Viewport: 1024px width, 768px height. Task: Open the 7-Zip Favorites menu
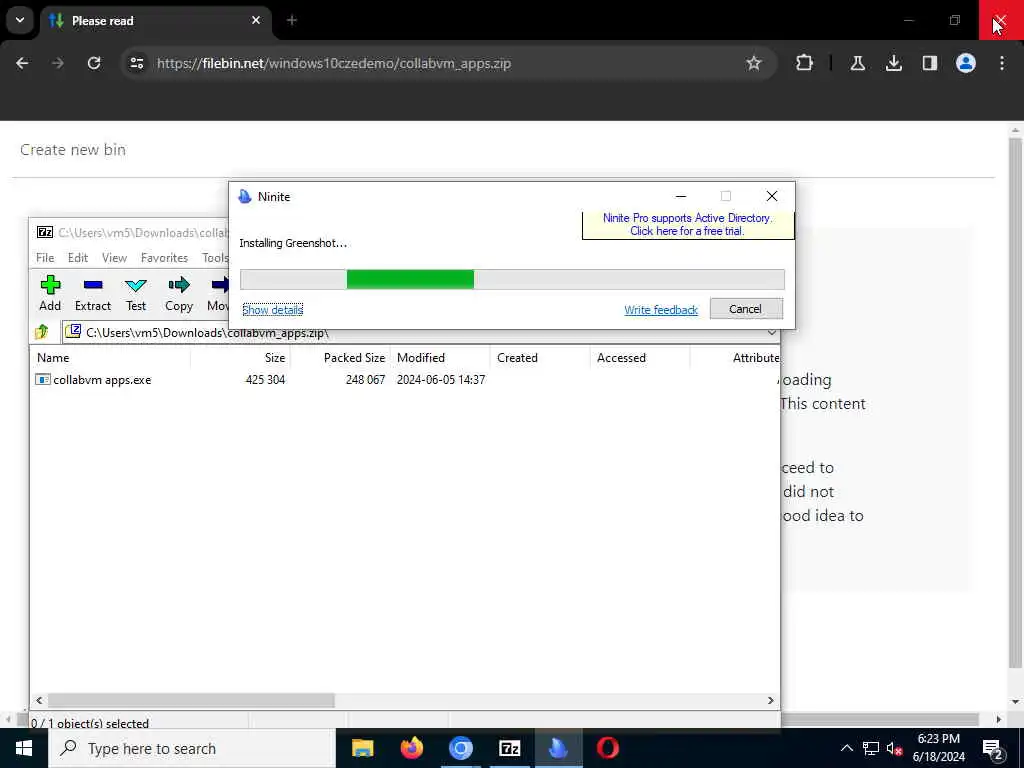pyautogui.click(x=164, y=257)
